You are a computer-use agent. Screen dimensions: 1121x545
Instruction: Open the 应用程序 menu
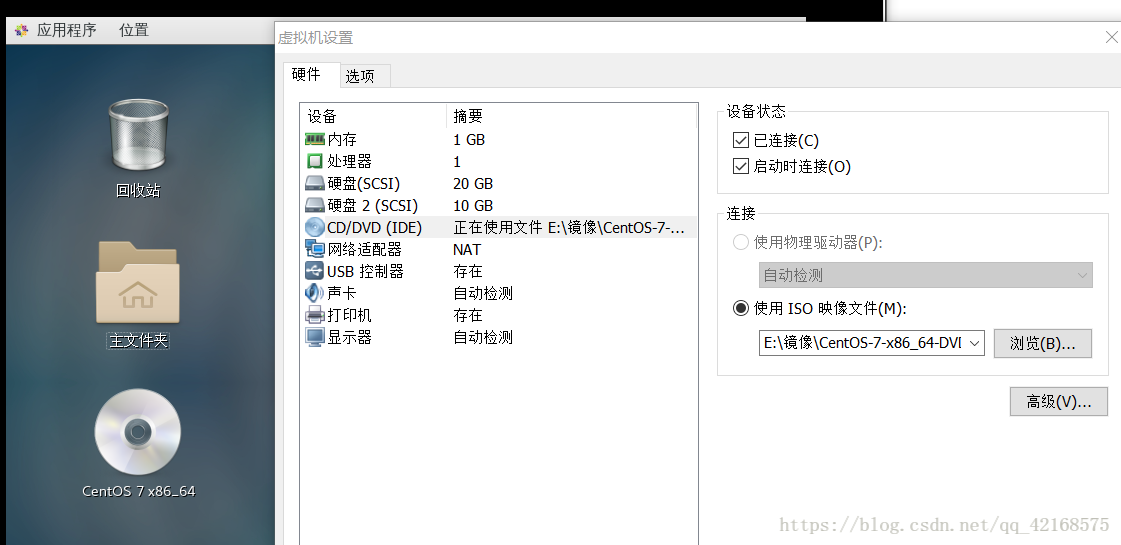(66, 30)
